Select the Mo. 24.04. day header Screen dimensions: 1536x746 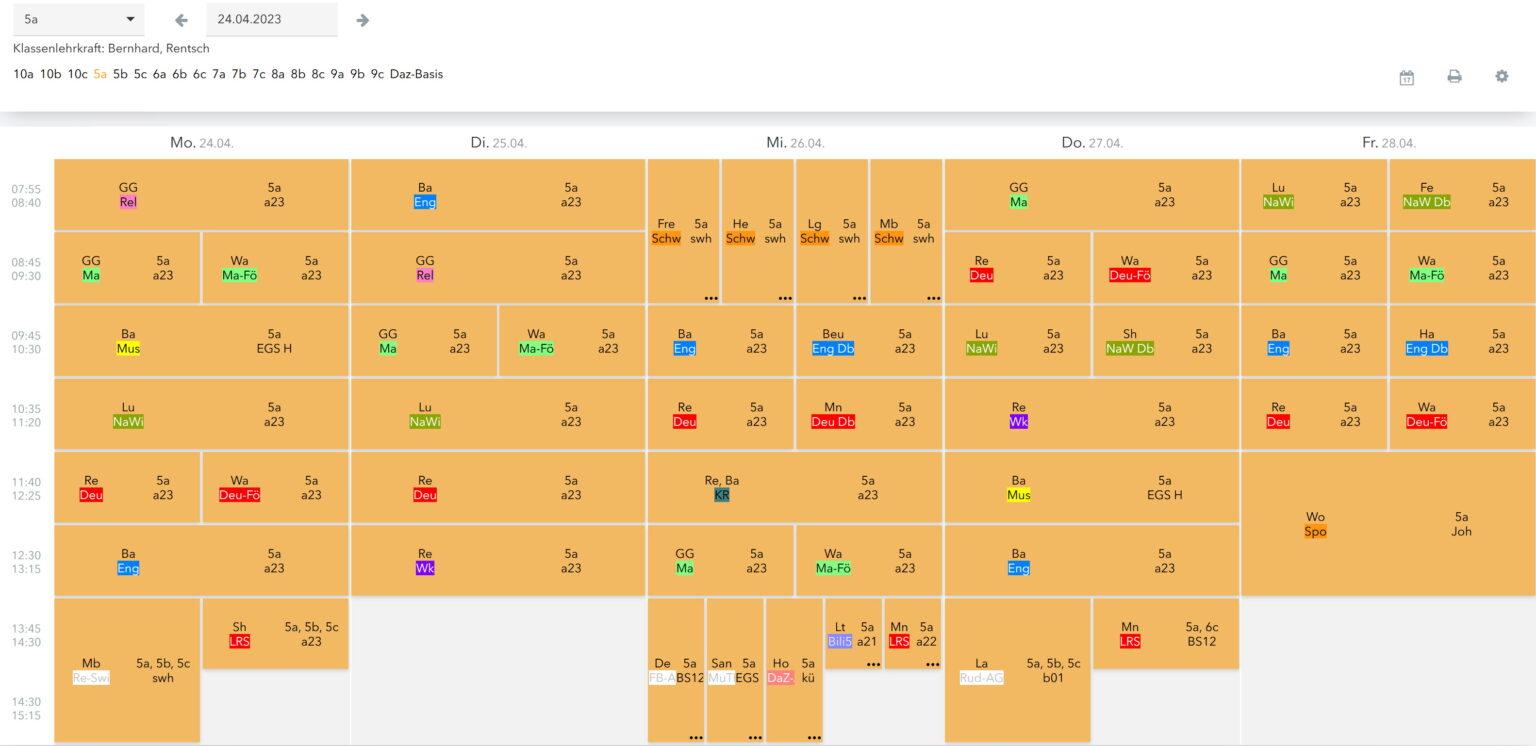202,143
